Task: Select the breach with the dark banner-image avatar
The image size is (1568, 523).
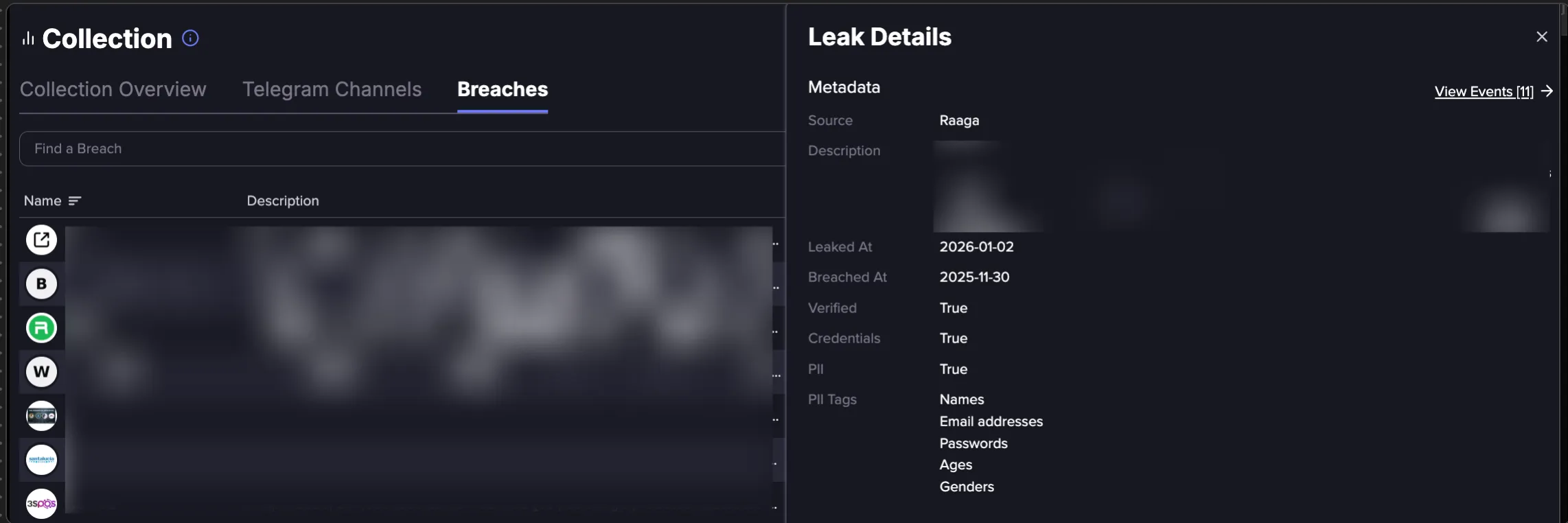Action: (41, 415)
